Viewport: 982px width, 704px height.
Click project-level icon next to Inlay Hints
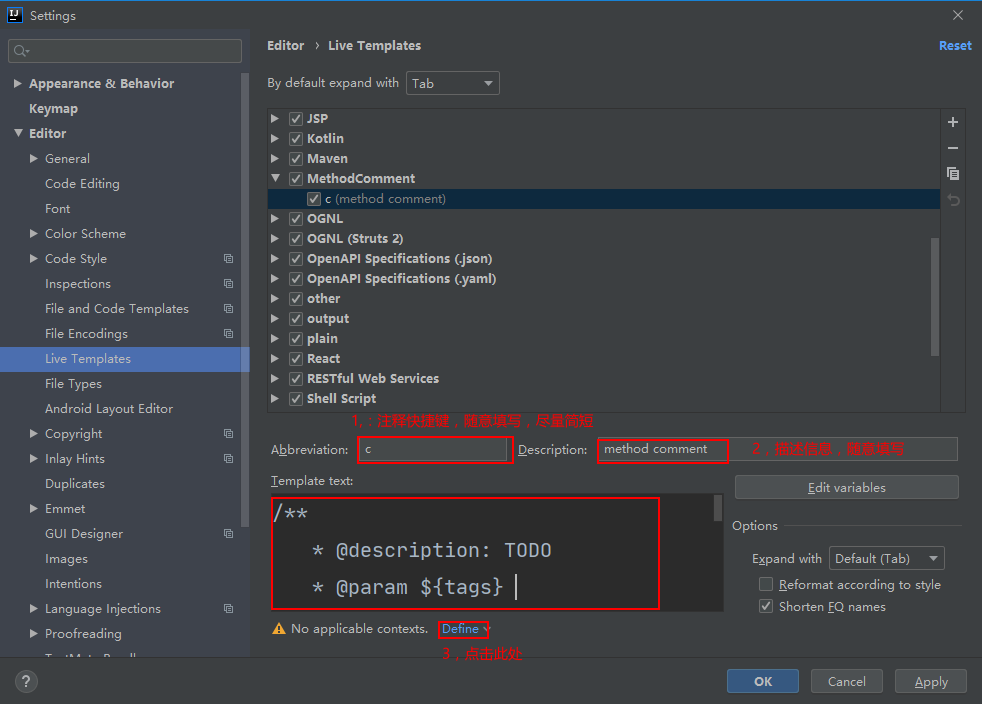[x=229, y=458]
